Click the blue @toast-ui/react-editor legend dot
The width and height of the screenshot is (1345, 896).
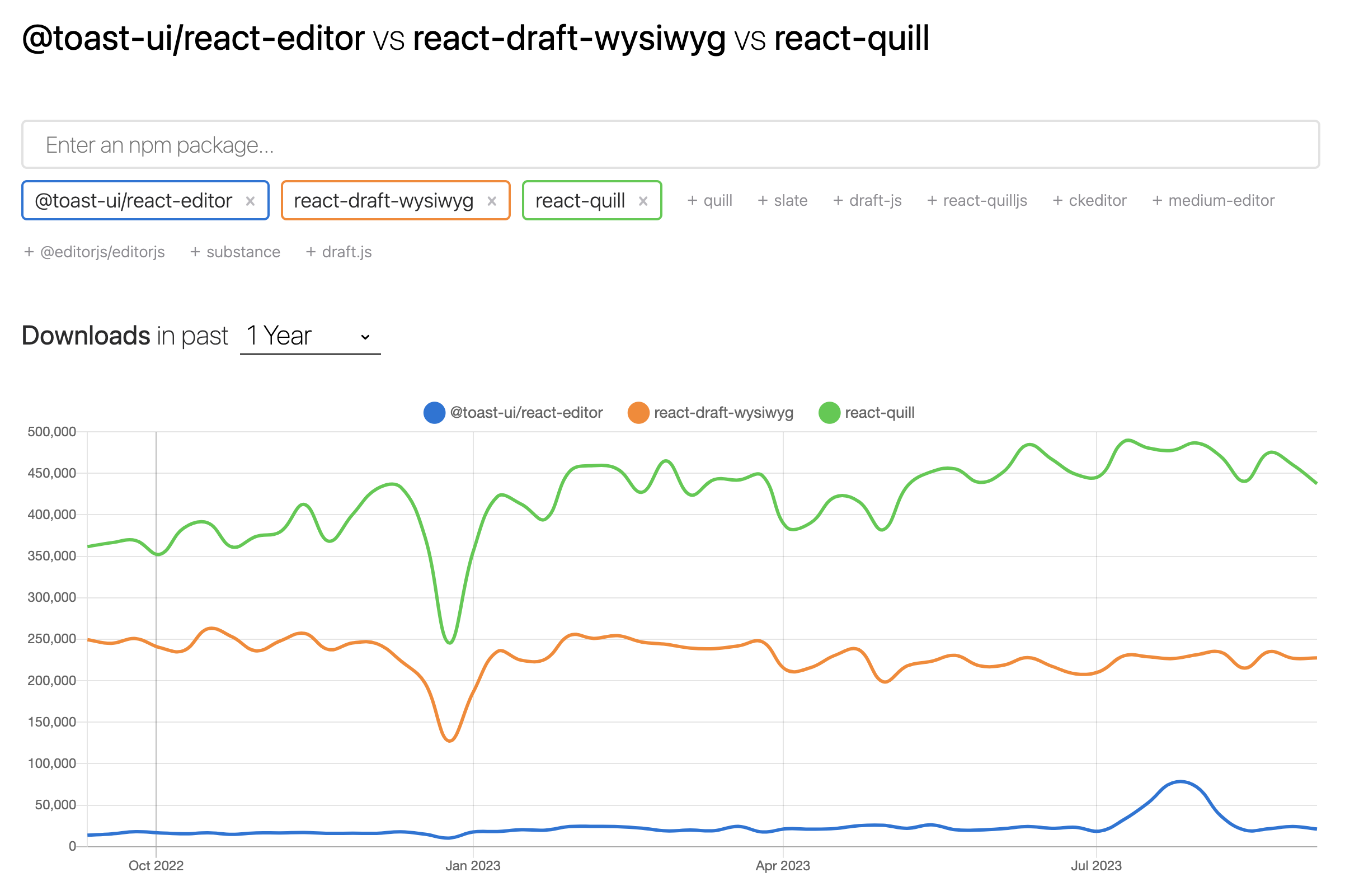click(x=434, y=412)
